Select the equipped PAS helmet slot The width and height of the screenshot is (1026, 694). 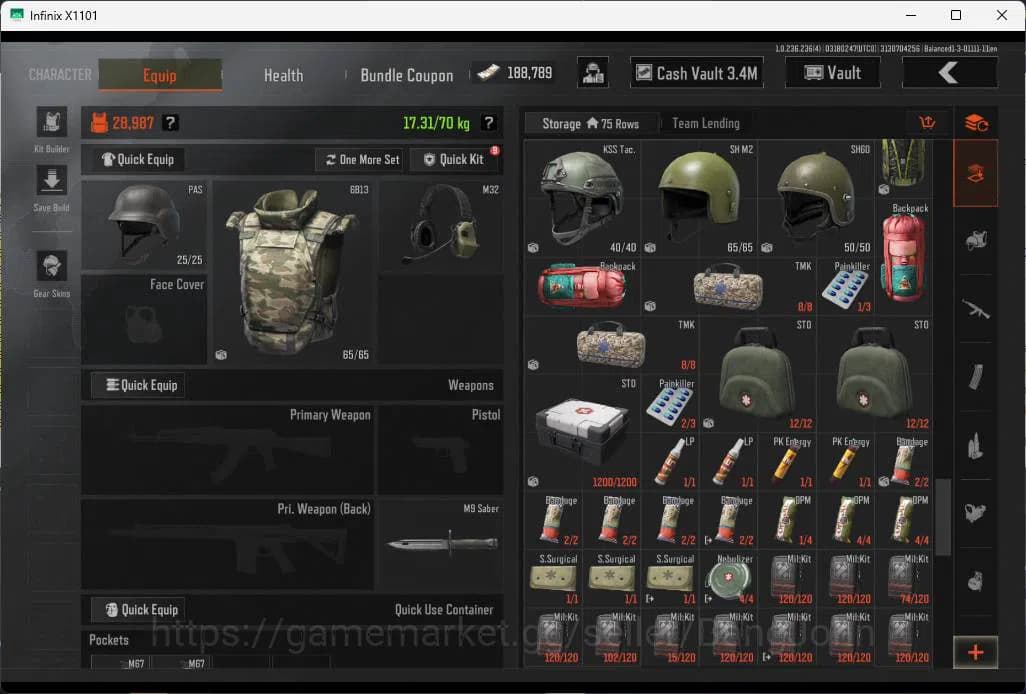point(144,226)
